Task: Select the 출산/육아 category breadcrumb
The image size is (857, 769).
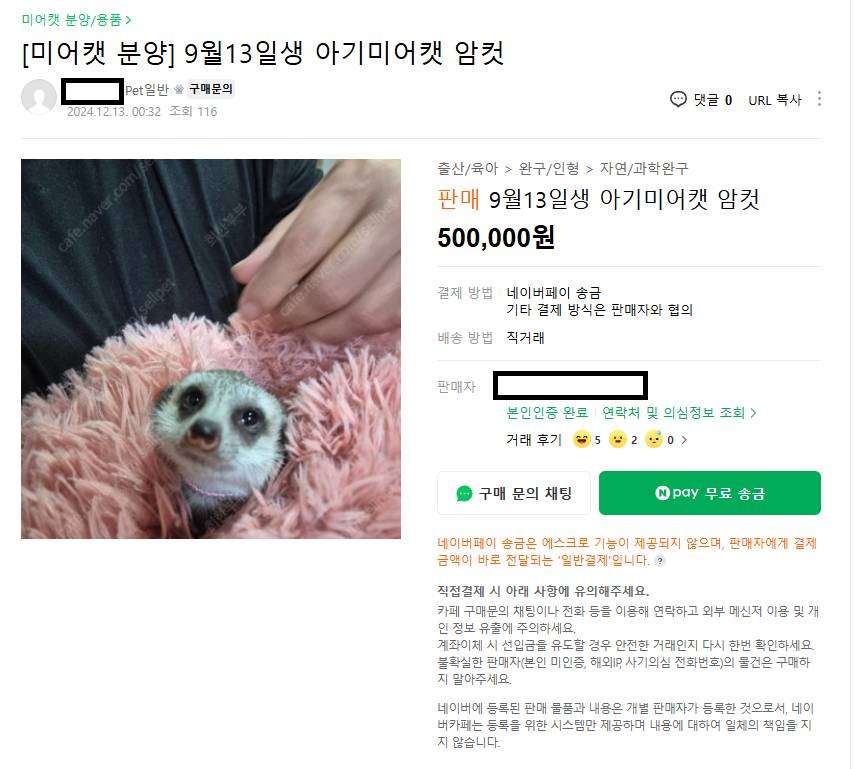Action: tap(466, 169)
